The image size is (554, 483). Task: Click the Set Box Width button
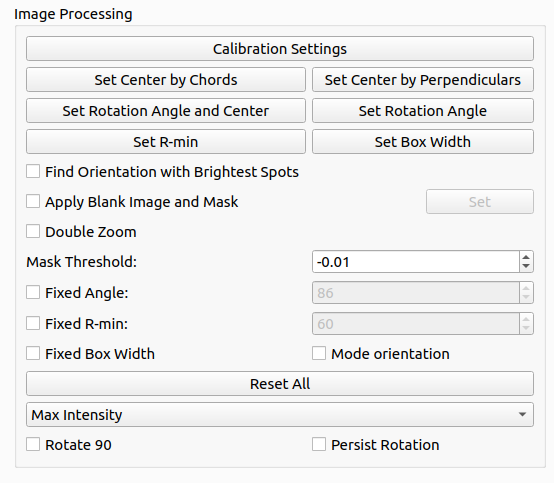point(423,142)
